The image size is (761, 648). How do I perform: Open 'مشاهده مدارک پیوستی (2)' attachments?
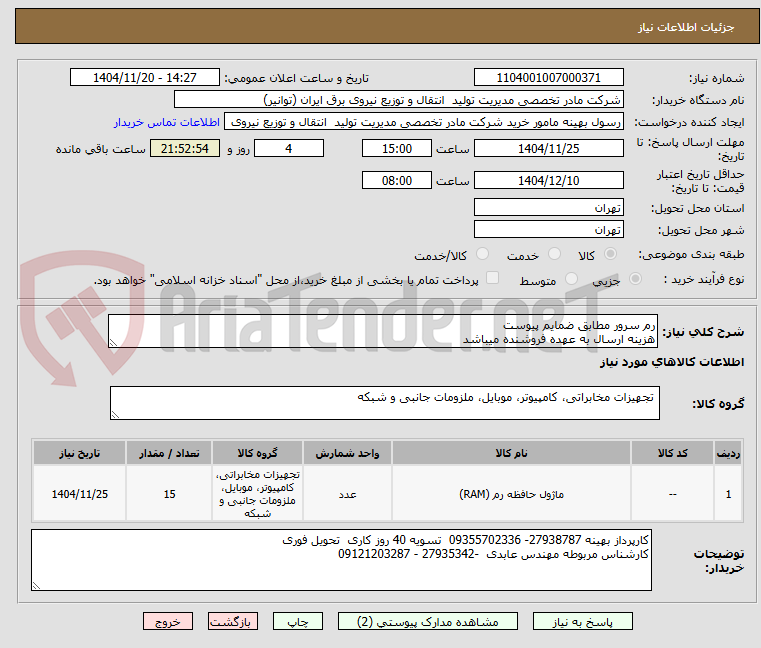coord(428,621)
